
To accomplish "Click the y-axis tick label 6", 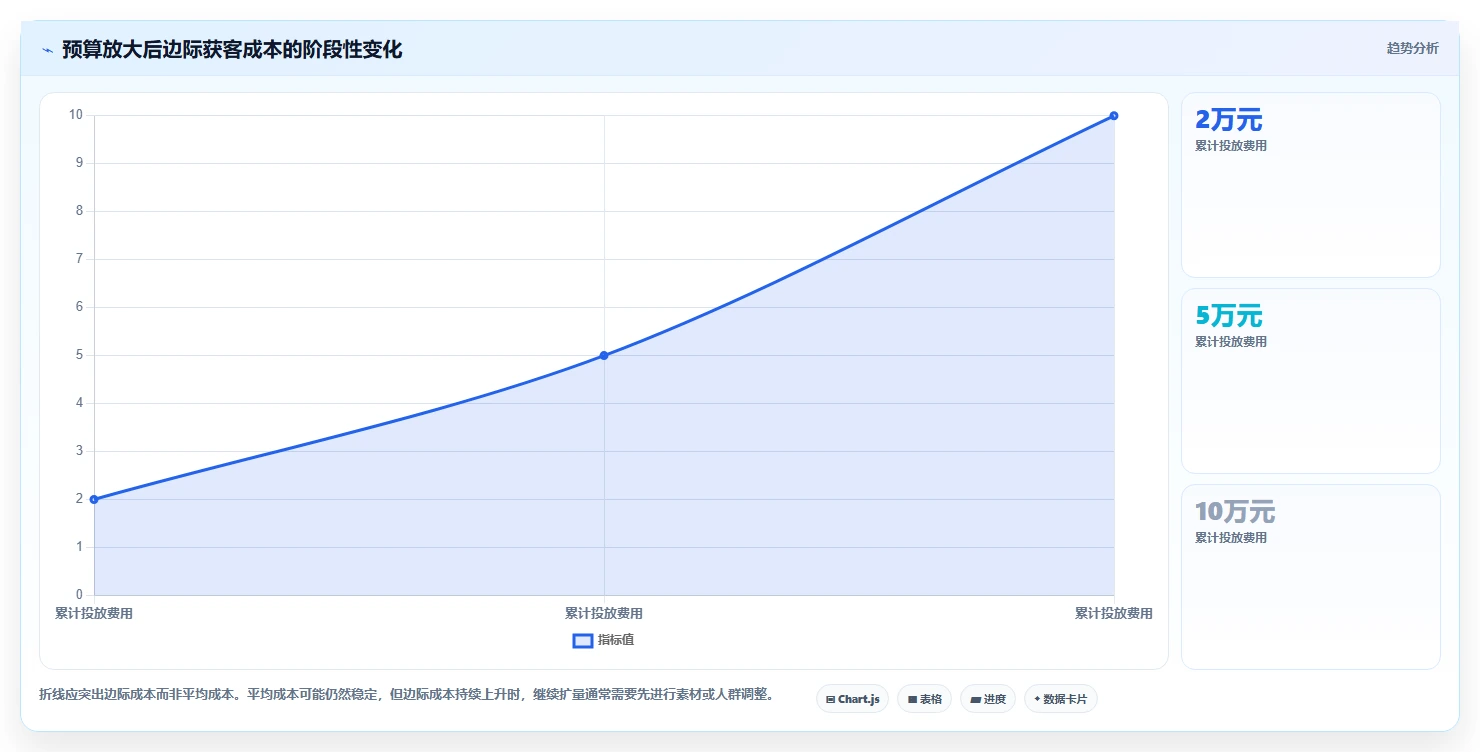I will click(79, 307).
